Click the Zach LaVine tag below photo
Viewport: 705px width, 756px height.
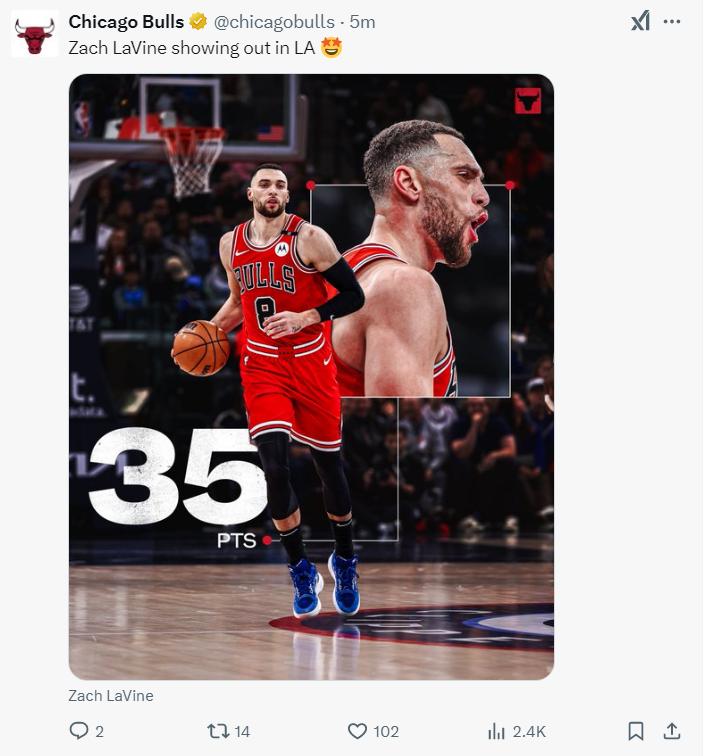pos(111,695)
